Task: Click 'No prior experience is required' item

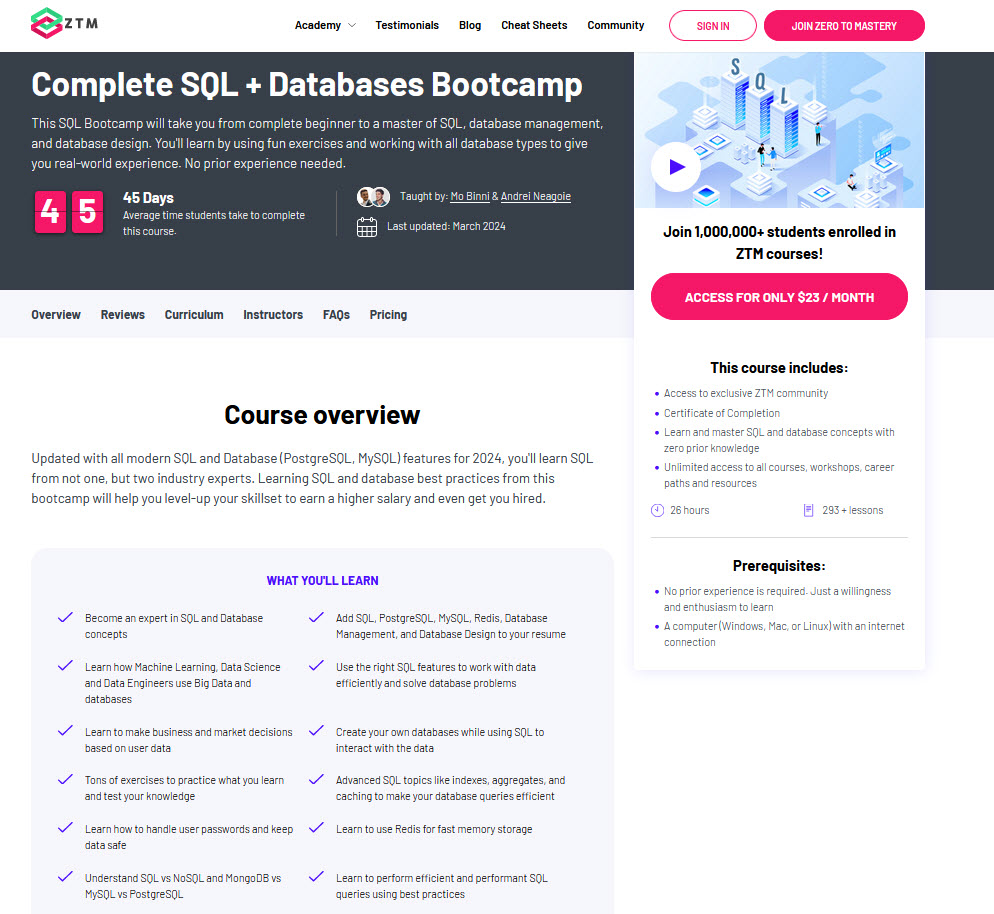Action: point(777,599)
